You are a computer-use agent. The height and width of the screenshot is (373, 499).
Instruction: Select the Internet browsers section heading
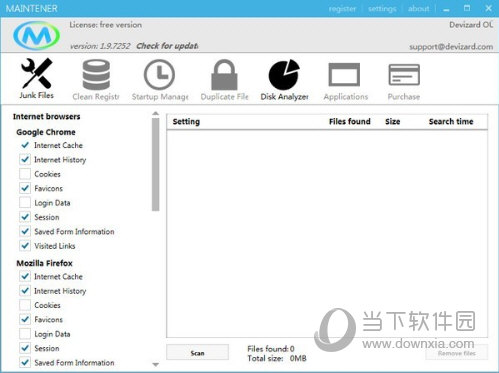[46, 116]
